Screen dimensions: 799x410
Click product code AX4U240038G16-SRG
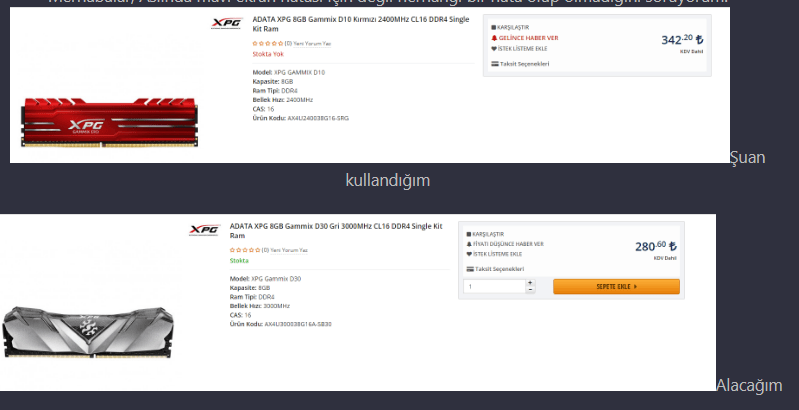(x=318, y=118)
